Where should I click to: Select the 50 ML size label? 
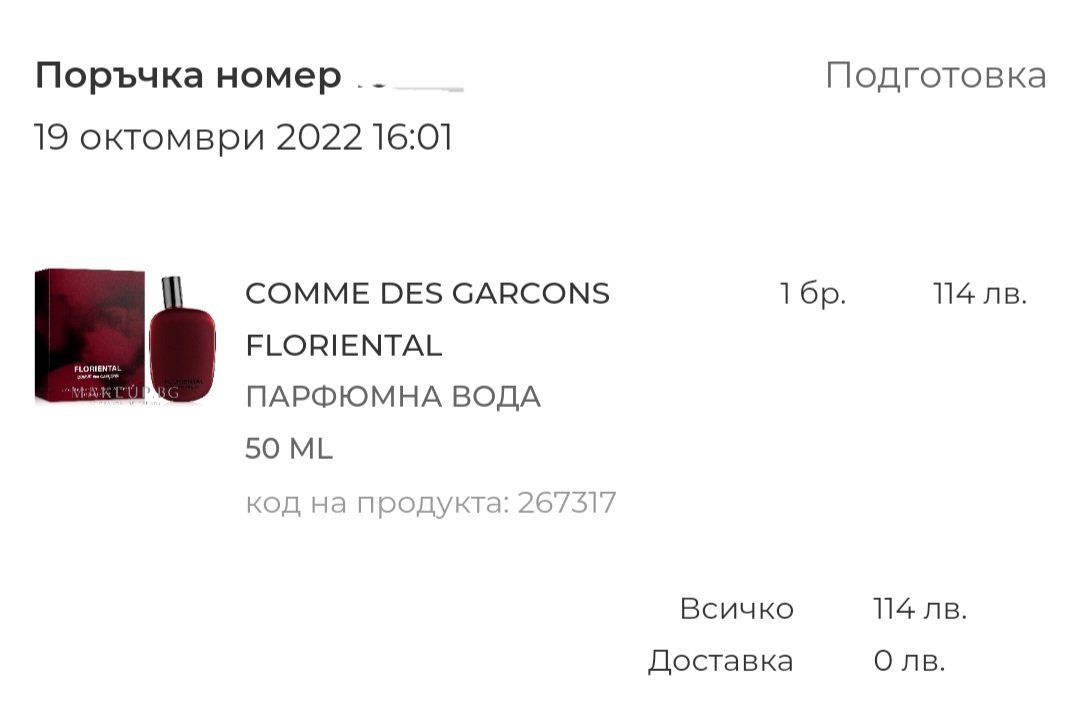[288, 449]
